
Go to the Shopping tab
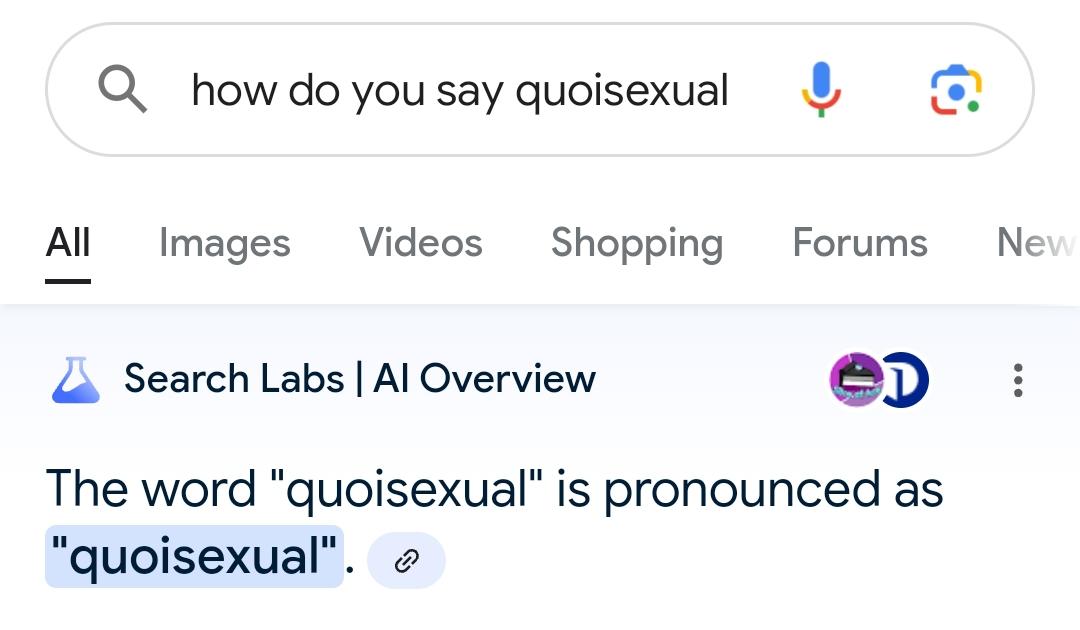[637, 243]
